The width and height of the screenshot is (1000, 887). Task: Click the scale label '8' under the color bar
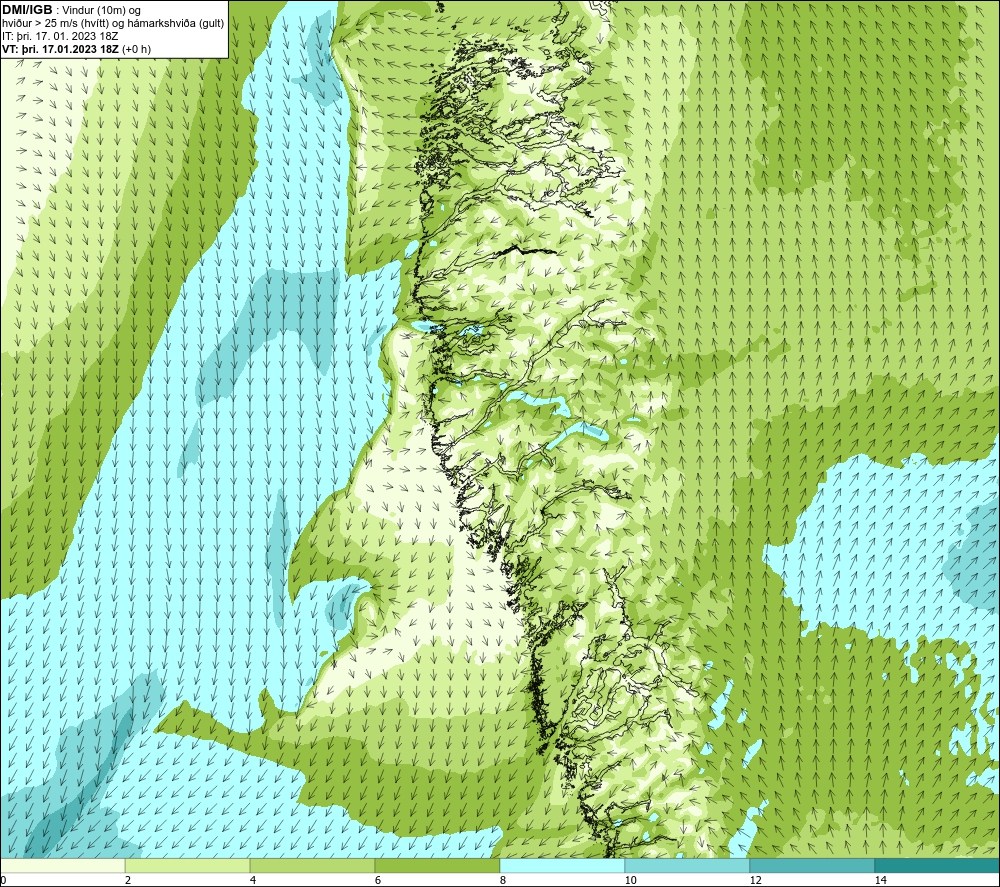point(503,881)
